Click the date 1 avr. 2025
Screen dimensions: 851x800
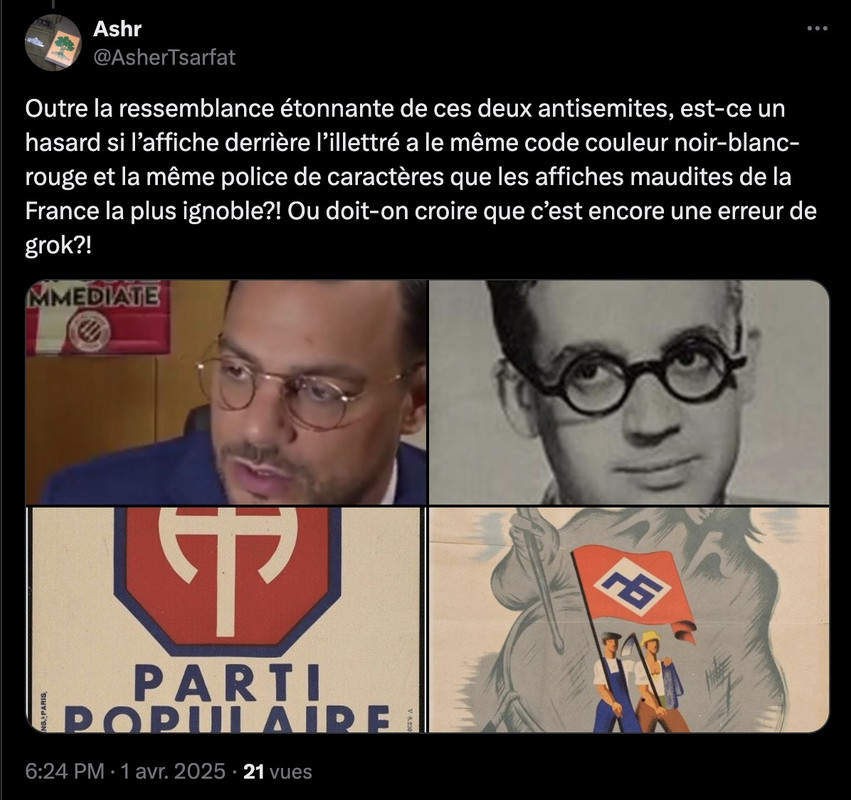tap(173, 771)
